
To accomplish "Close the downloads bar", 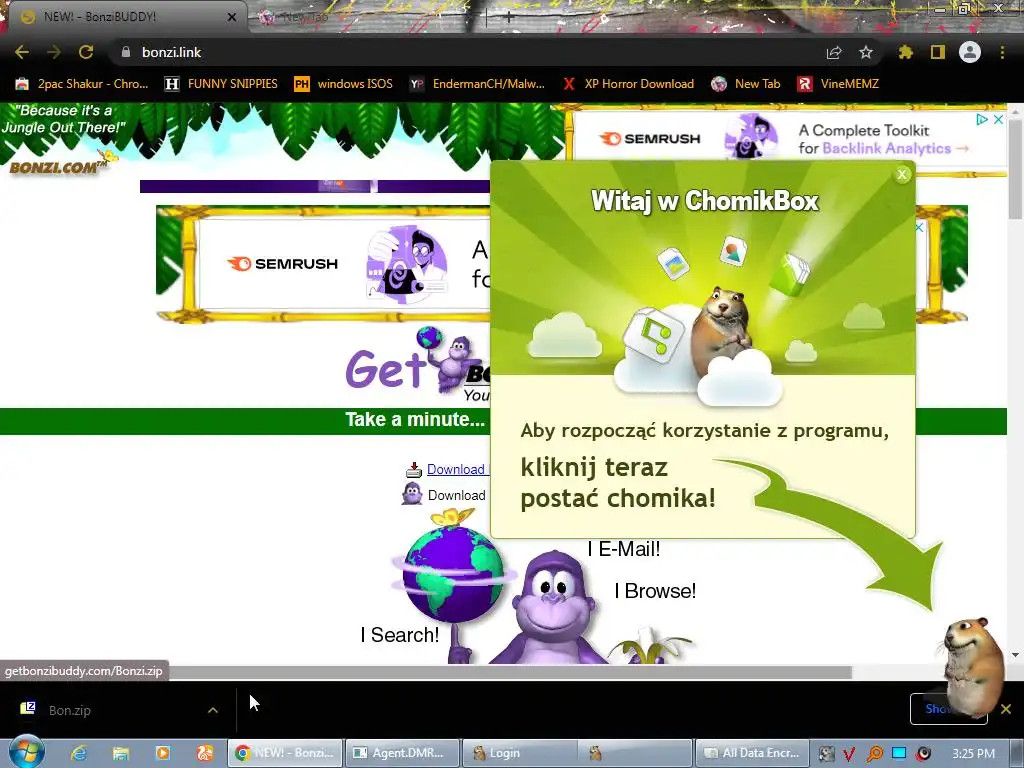I will [x=1006, y=709].
